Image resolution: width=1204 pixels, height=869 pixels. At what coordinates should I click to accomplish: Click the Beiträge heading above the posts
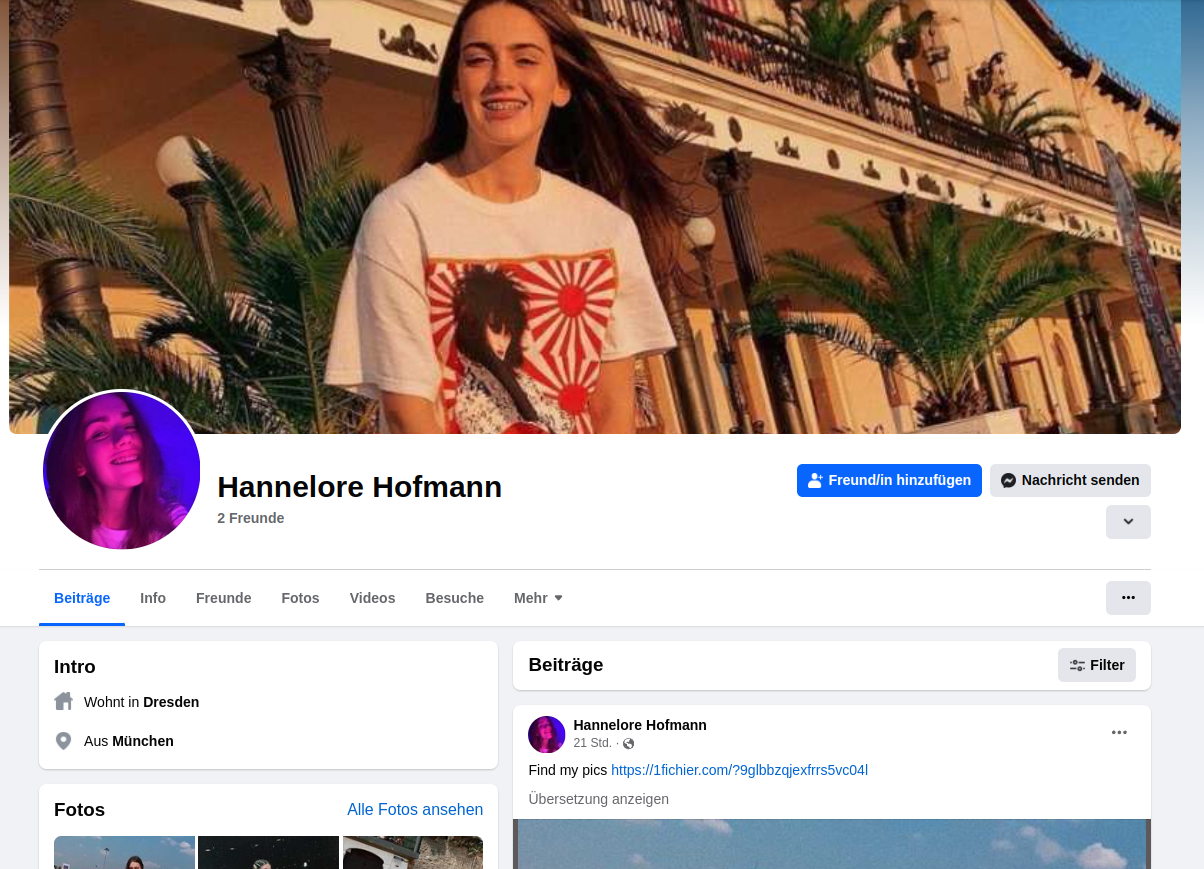[x=566, y=665]
